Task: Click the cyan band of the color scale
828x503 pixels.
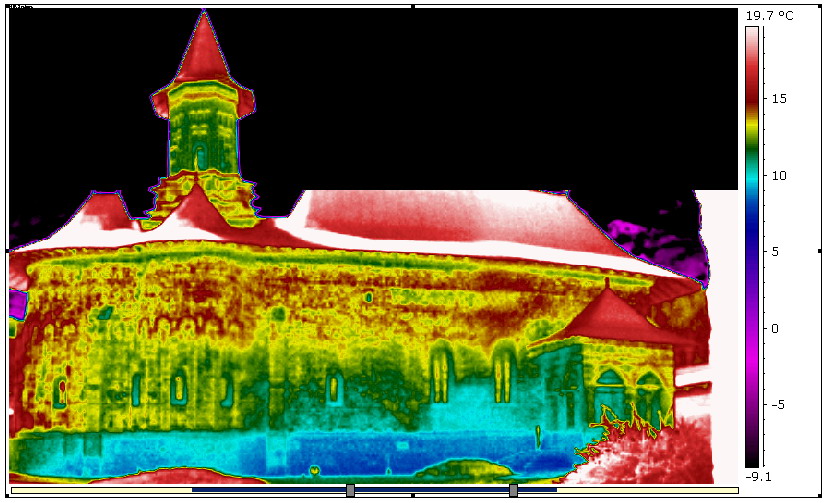Action: 752,185
